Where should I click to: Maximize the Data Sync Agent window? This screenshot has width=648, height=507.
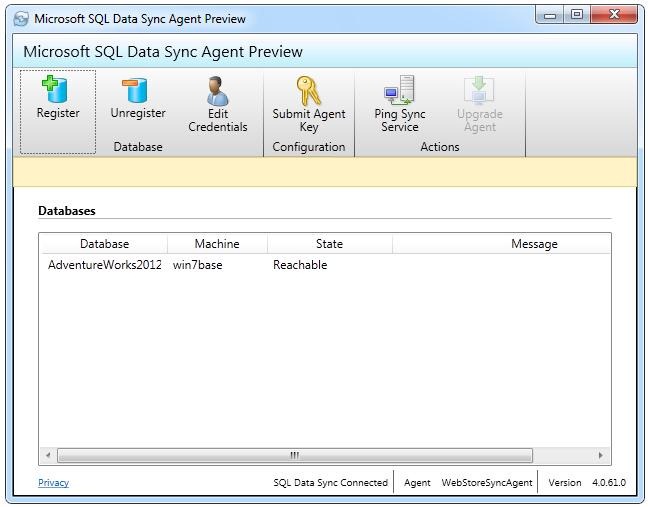click(x=577, y=15)
